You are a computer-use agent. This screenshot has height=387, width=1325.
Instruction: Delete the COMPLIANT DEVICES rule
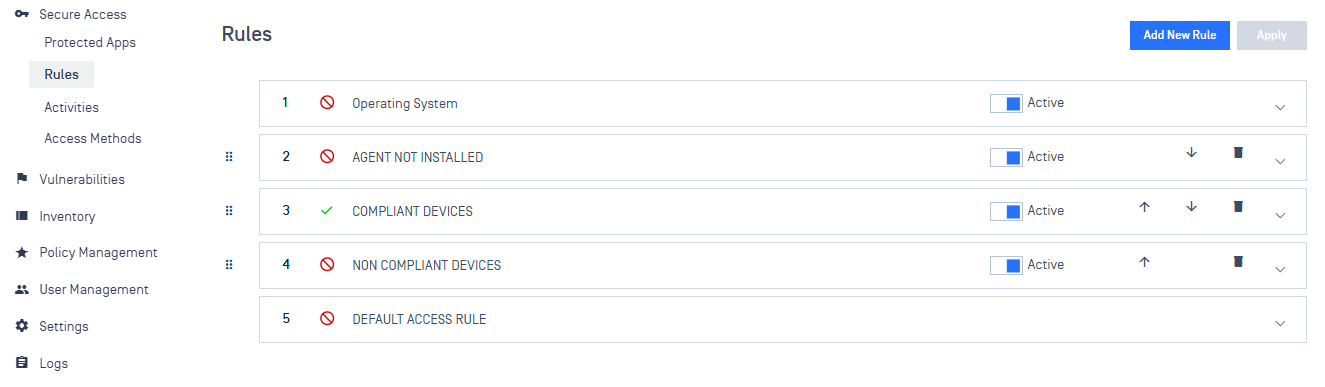coord(1238,207)
